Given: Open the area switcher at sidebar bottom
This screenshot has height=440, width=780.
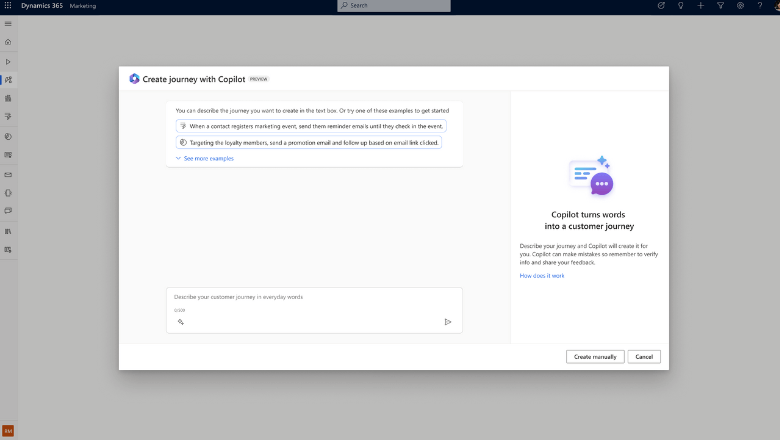Looking at the screenshot, I should click(8, 430).
